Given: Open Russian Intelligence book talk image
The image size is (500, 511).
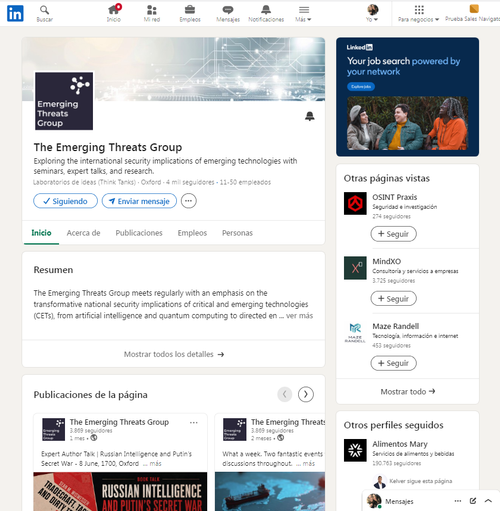Looking at the screenshot, I should click(x=120, y=491).
